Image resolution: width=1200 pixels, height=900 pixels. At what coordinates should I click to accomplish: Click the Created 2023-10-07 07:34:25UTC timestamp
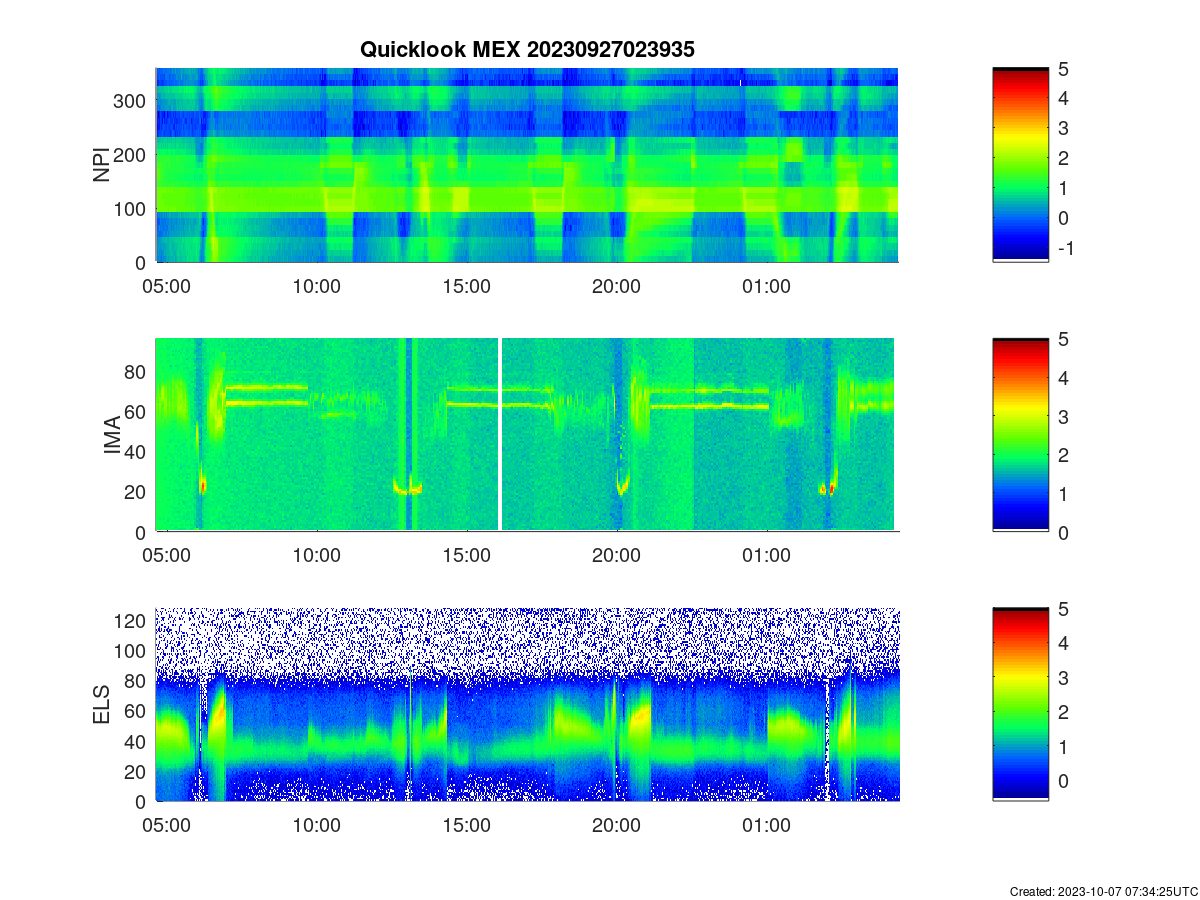tap(1103, 891)
